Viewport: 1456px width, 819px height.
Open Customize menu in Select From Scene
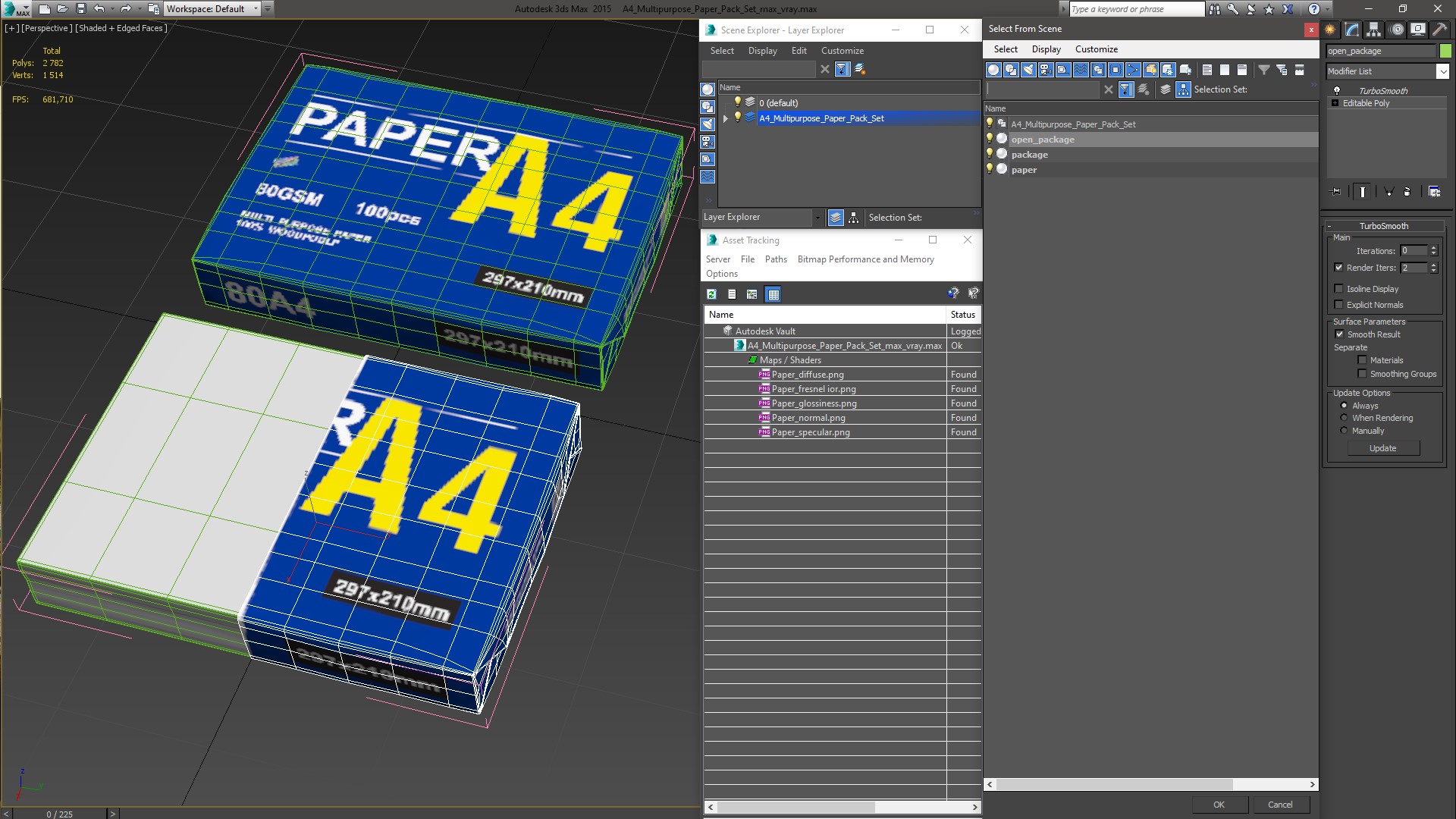[1096, 49]
